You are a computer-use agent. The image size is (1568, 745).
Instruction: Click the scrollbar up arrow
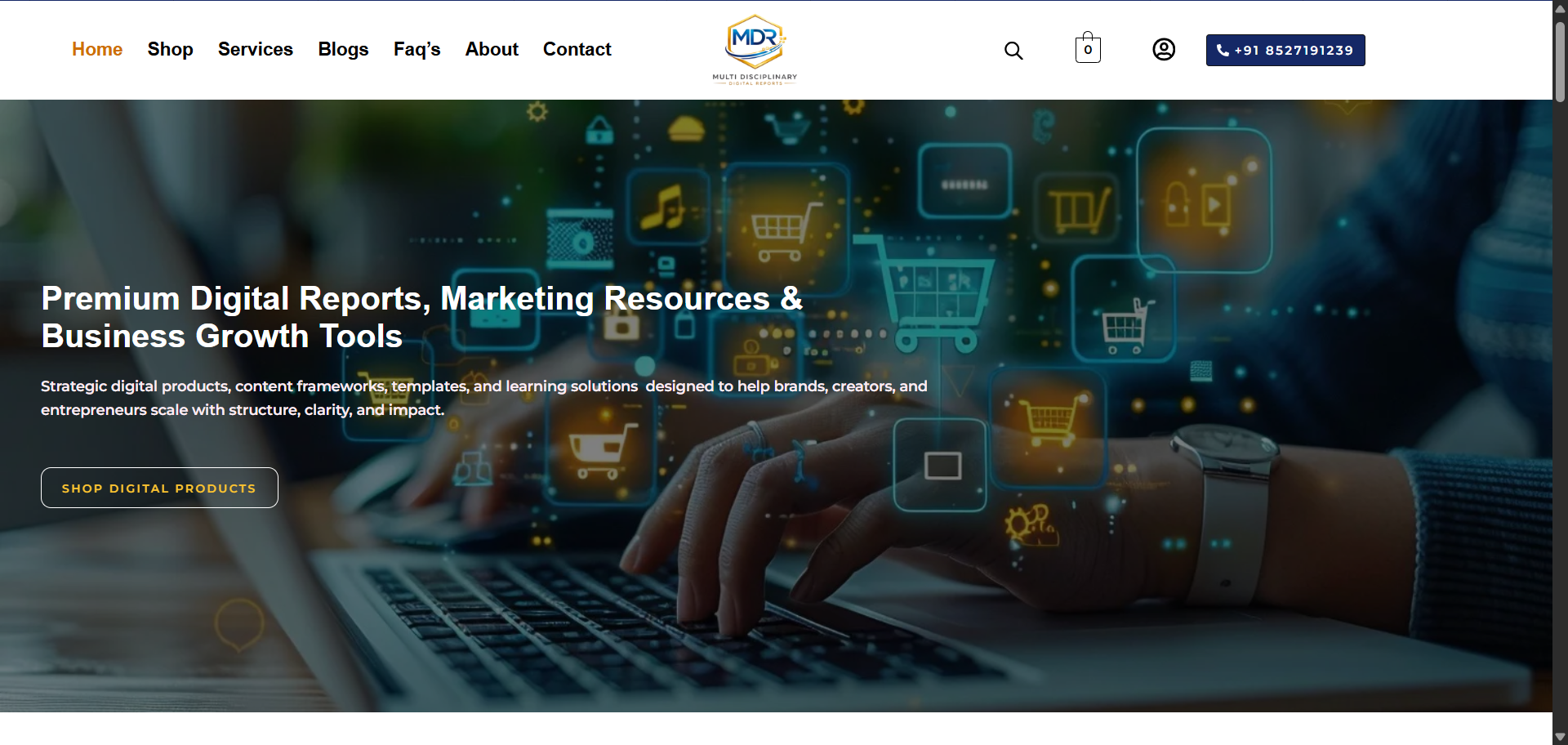[1560, 8]
